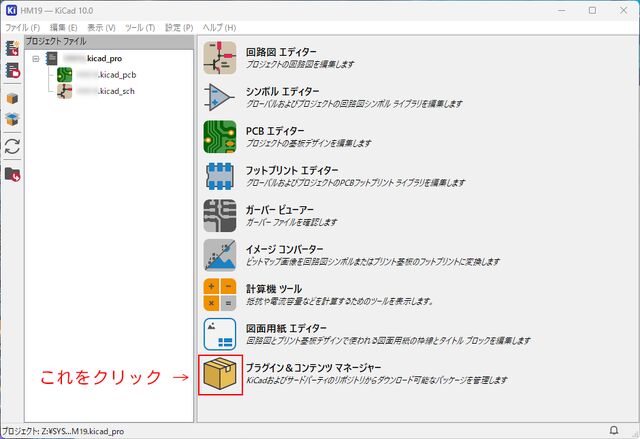Open the 編集 (E) menu
Image resolution: width=640 pixels, height=439 pixels.
point(63,27)
